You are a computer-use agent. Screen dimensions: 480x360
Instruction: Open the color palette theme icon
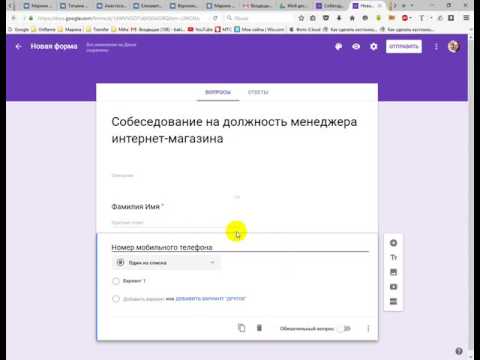(x=338, y=46)
